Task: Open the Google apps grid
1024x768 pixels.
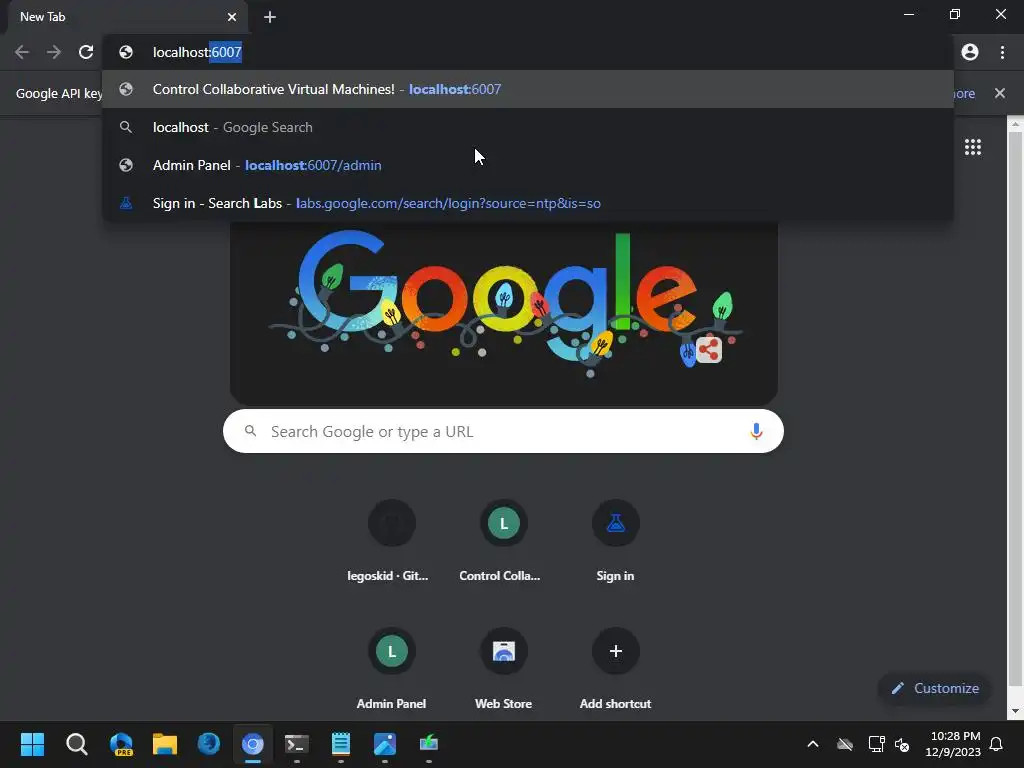Action: click(973, 147)
